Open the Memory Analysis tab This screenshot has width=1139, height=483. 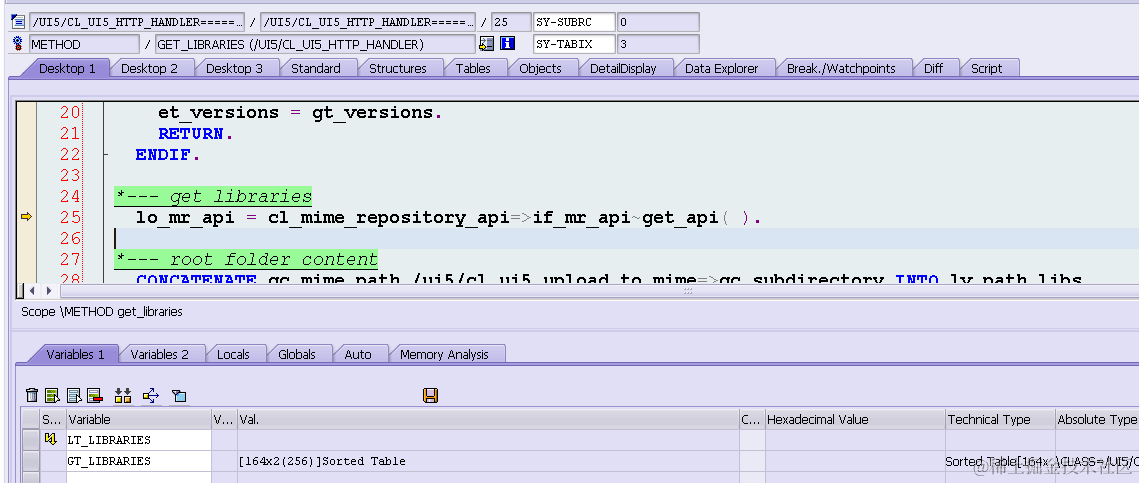[444, 354]
